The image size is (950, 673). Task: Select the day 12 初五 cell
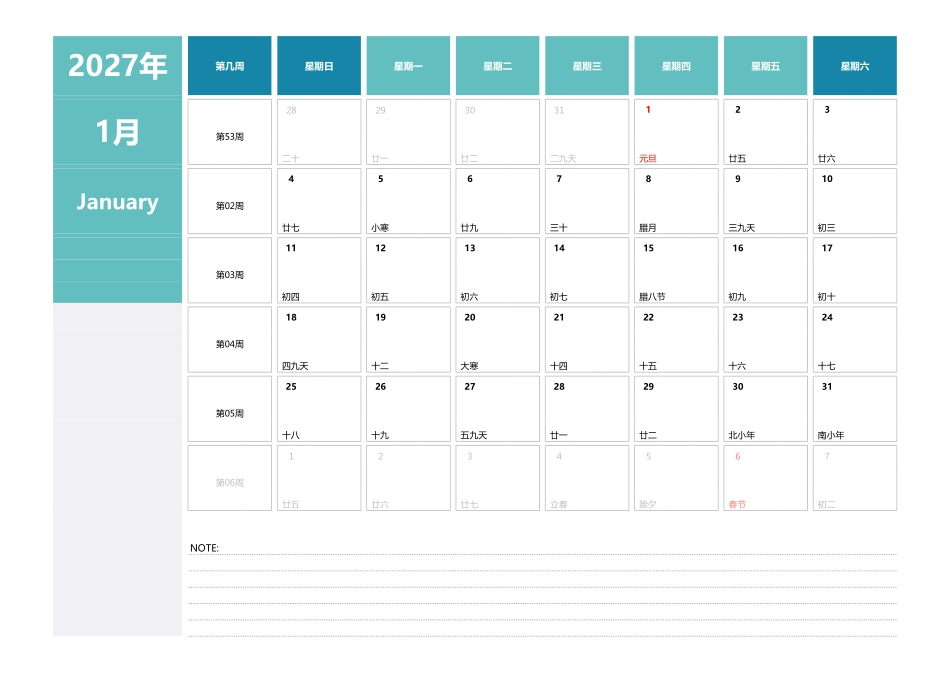pos(408,270)
